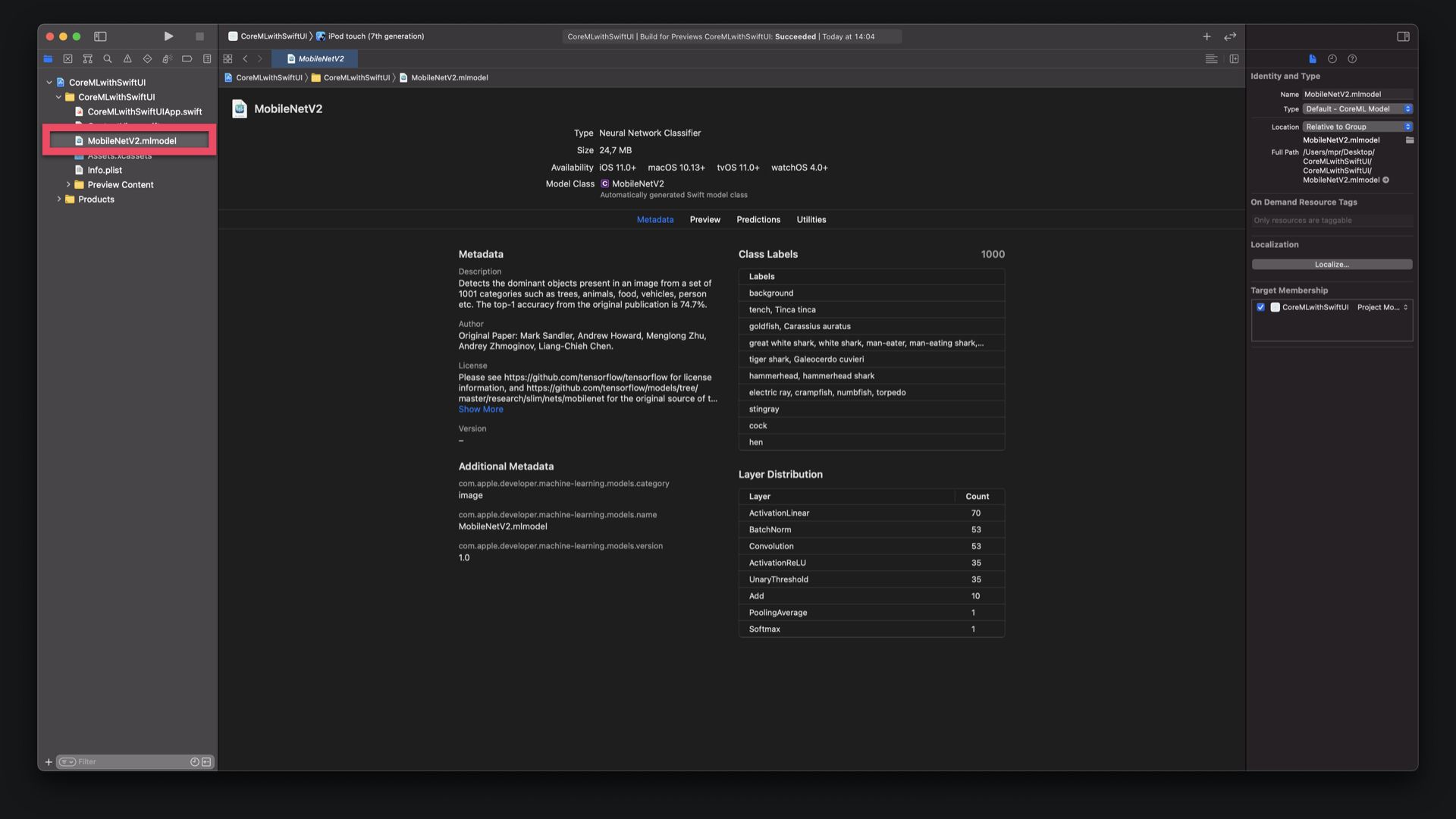Screen dimensions: 1456x819
Task: Expand the Products folder
Action: coord(59,199)
